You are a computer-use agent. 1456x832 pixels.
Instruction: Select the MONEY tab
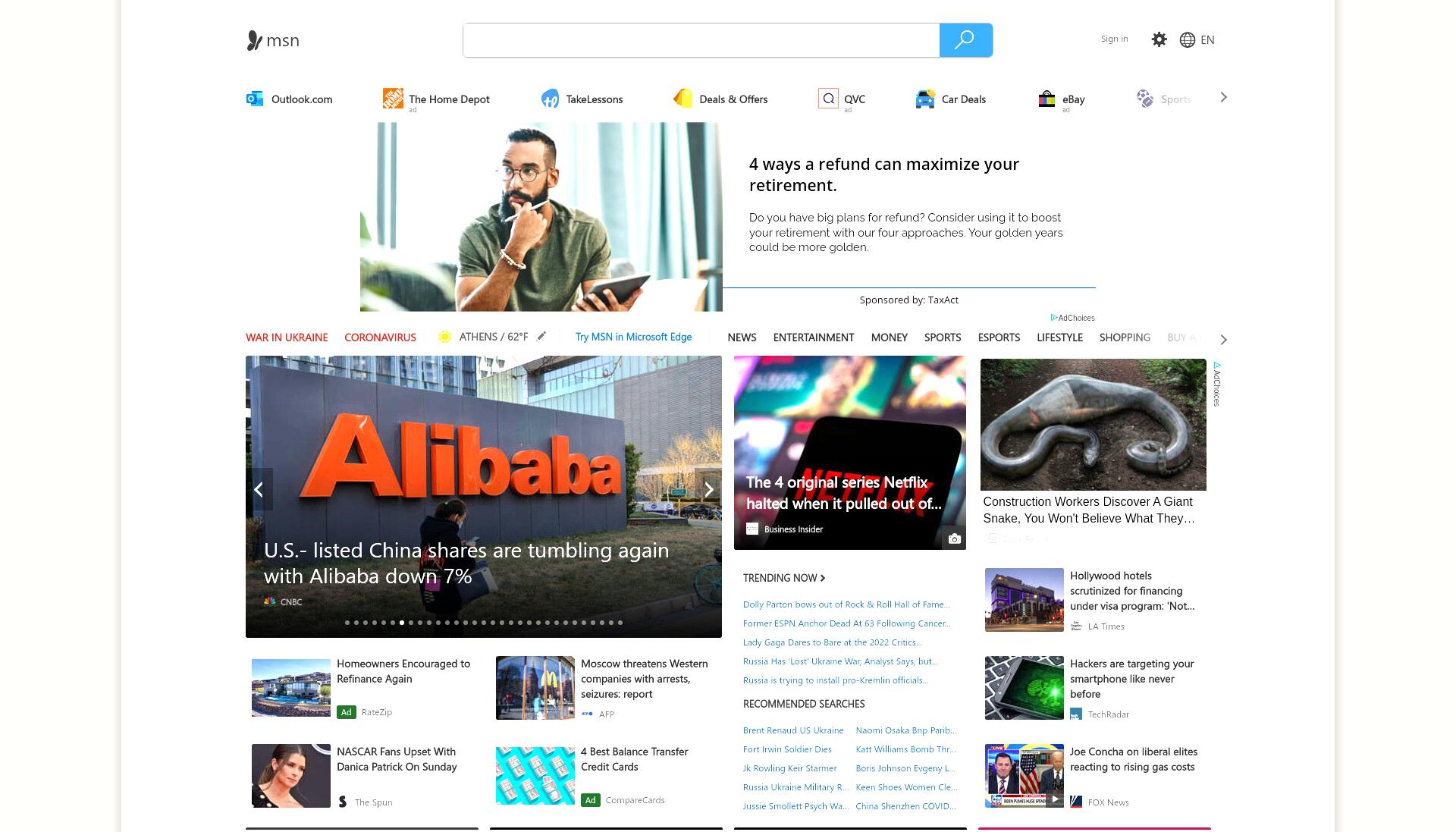[889, 338]
